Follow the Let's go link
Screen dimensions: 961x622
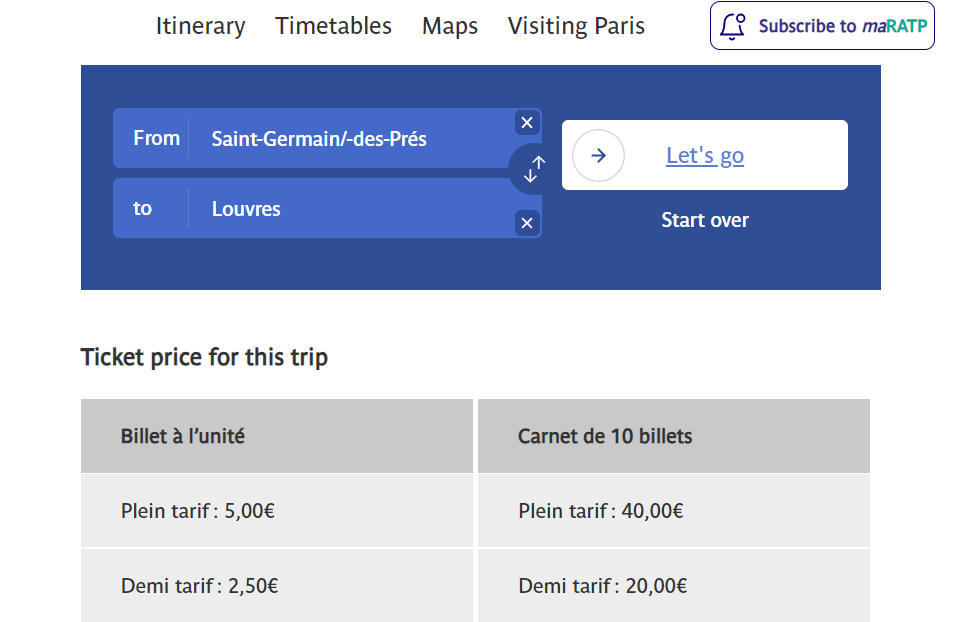[x=705, y=156]
